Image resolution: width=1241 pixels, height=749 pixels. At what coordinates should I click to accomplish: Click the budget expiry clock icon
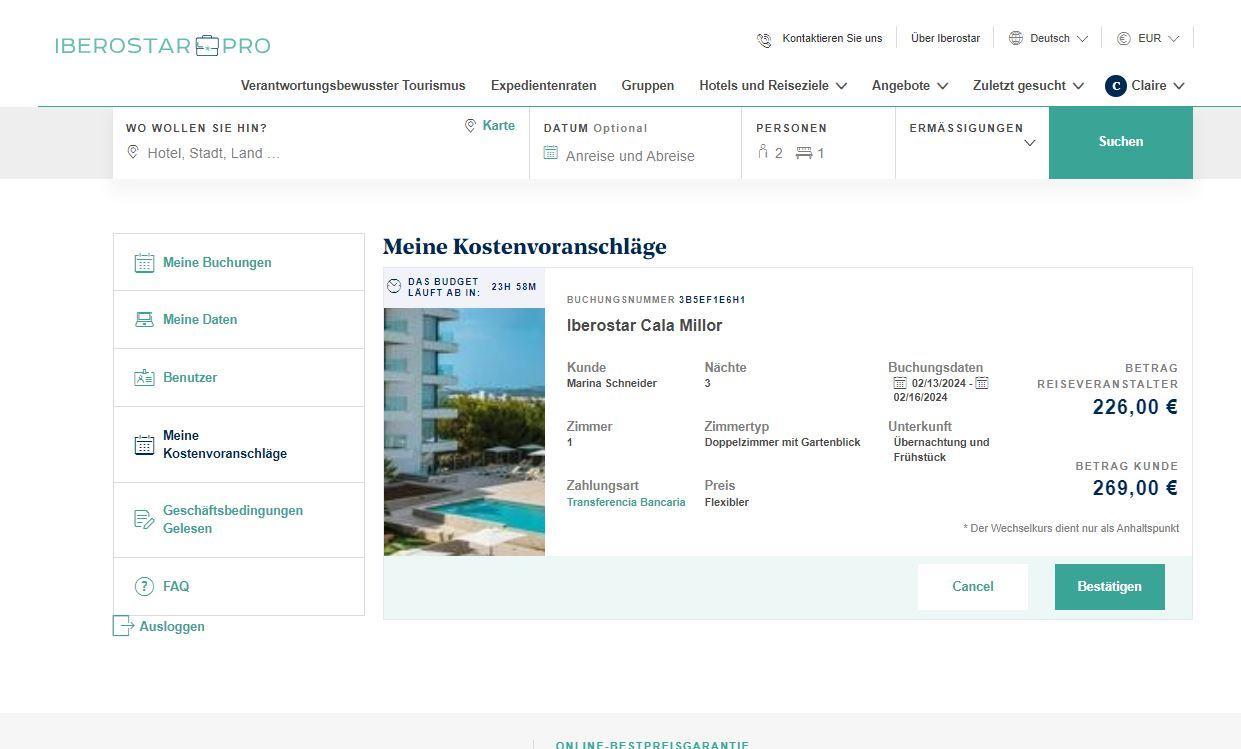click(x=394, y=287)
